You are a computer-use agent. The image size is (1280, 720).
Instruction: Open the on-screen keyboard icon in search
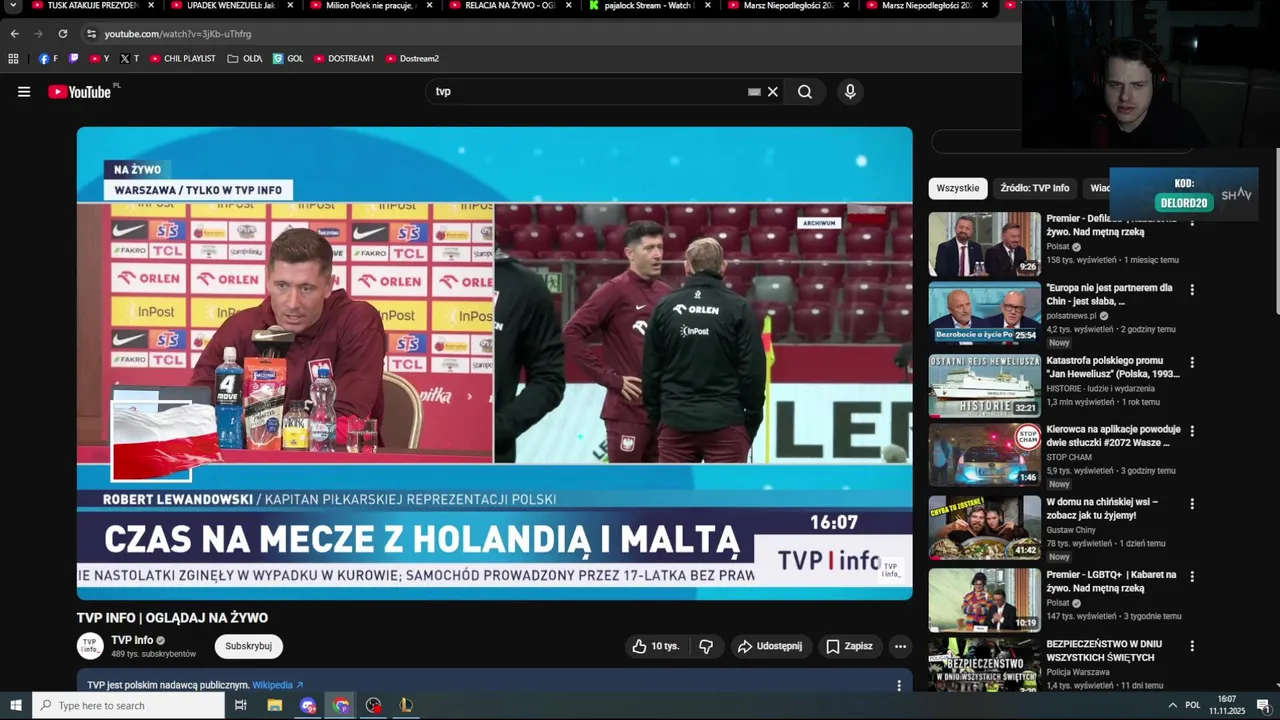(754, 92)
